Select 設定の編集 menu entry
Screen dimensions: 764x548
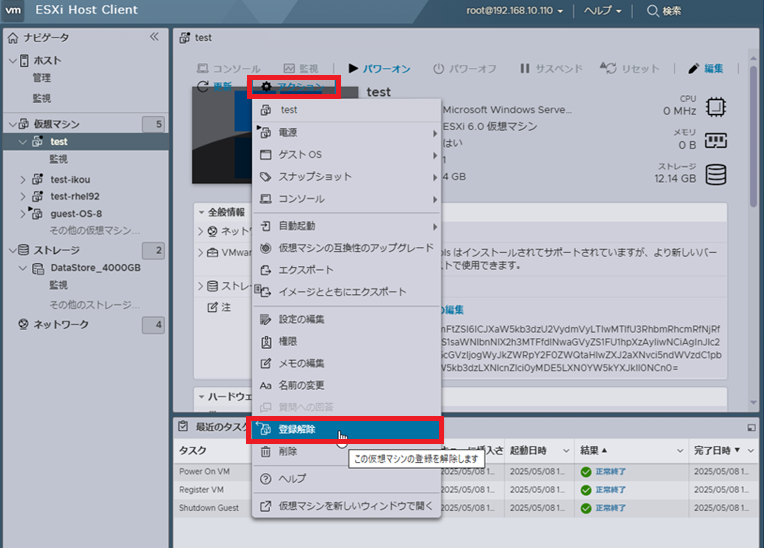346,319
